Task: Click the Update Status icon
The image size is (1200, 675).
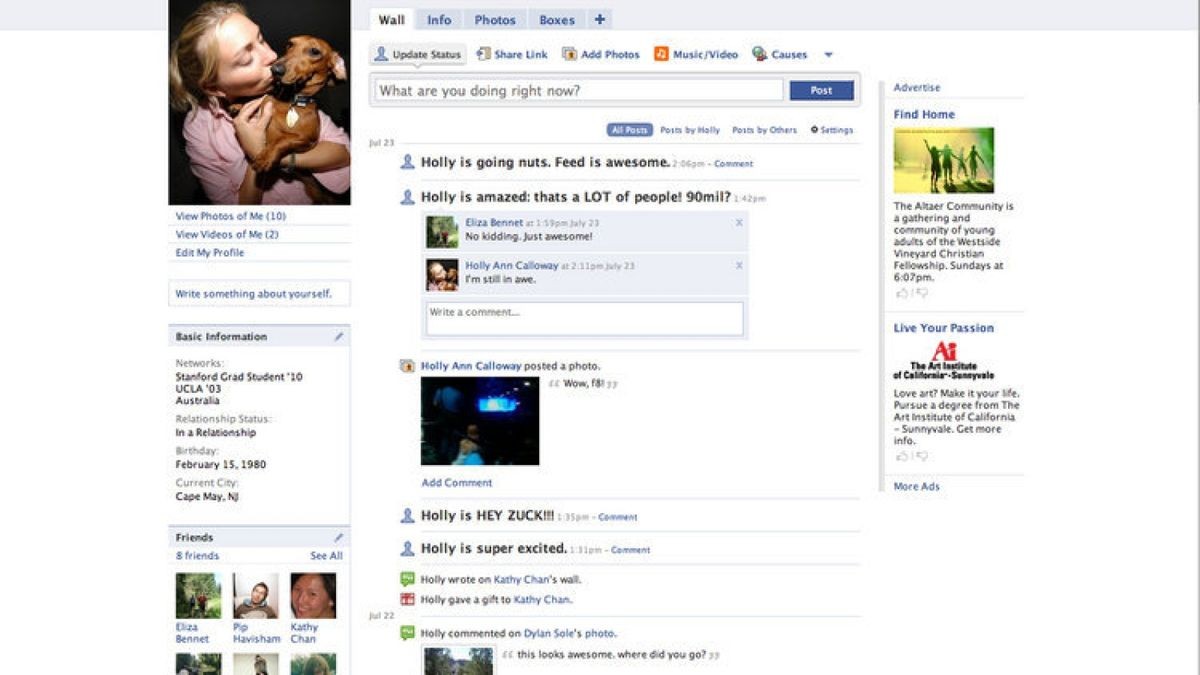Action: coord(383,54)
